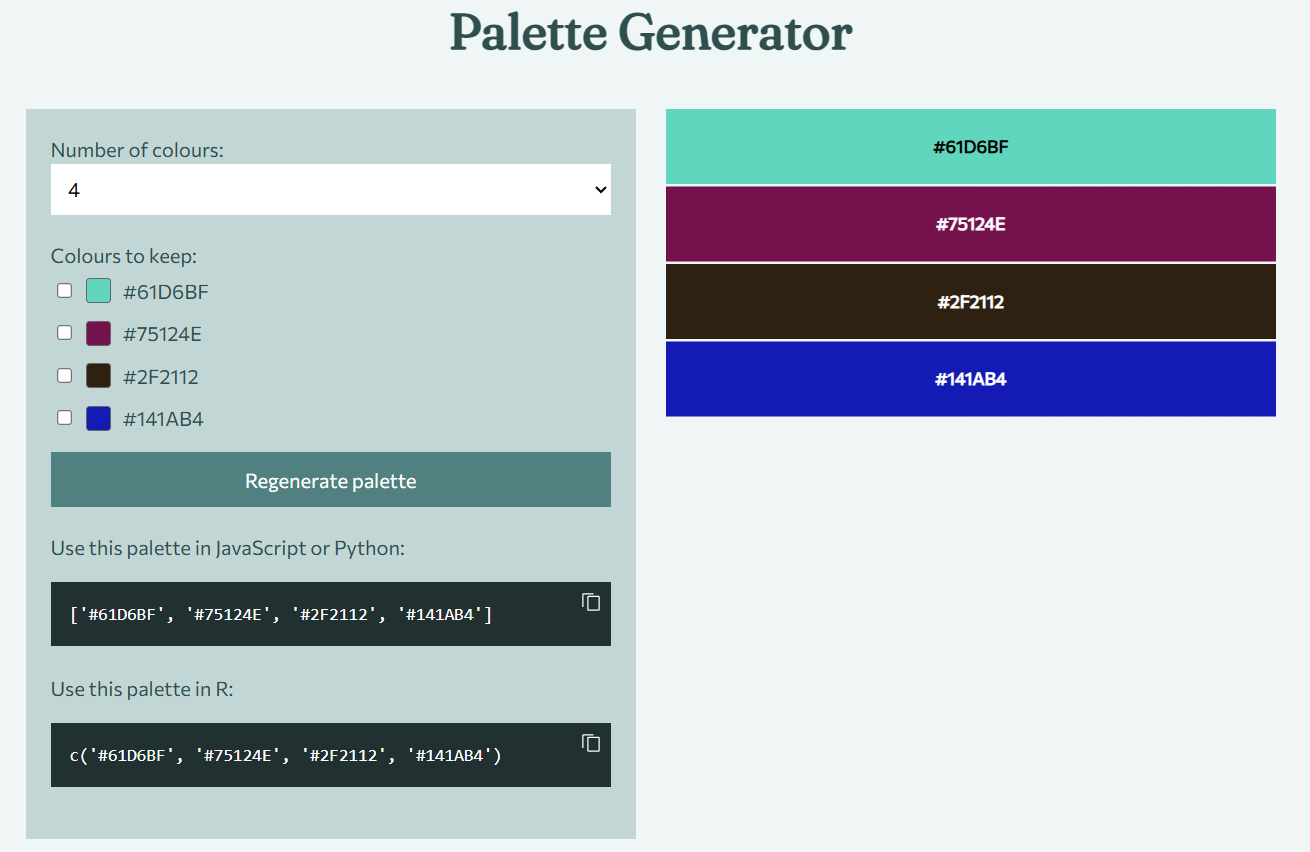This screenshot has width=1310, height=852.
Task: Pick the large dark brown #2F2112 bar
Action: click(970, 302)
